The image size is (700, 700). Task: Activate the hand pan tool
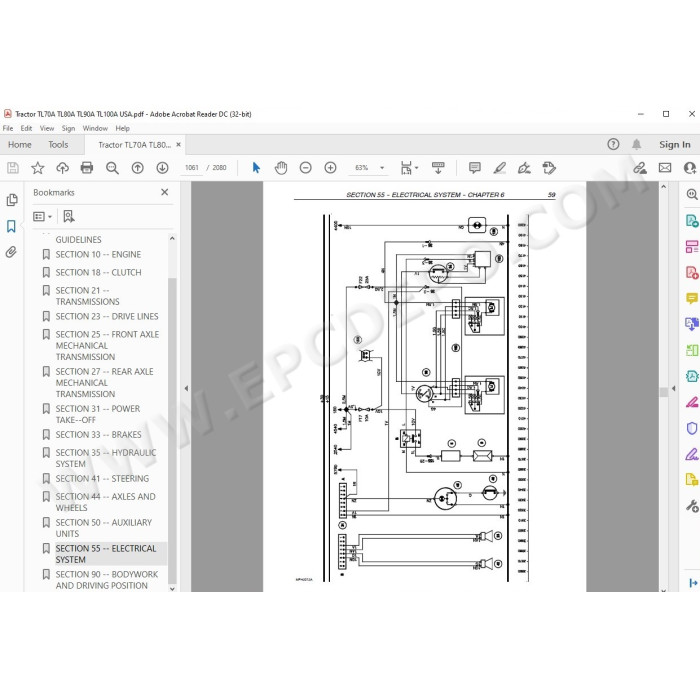coord(281,168)
